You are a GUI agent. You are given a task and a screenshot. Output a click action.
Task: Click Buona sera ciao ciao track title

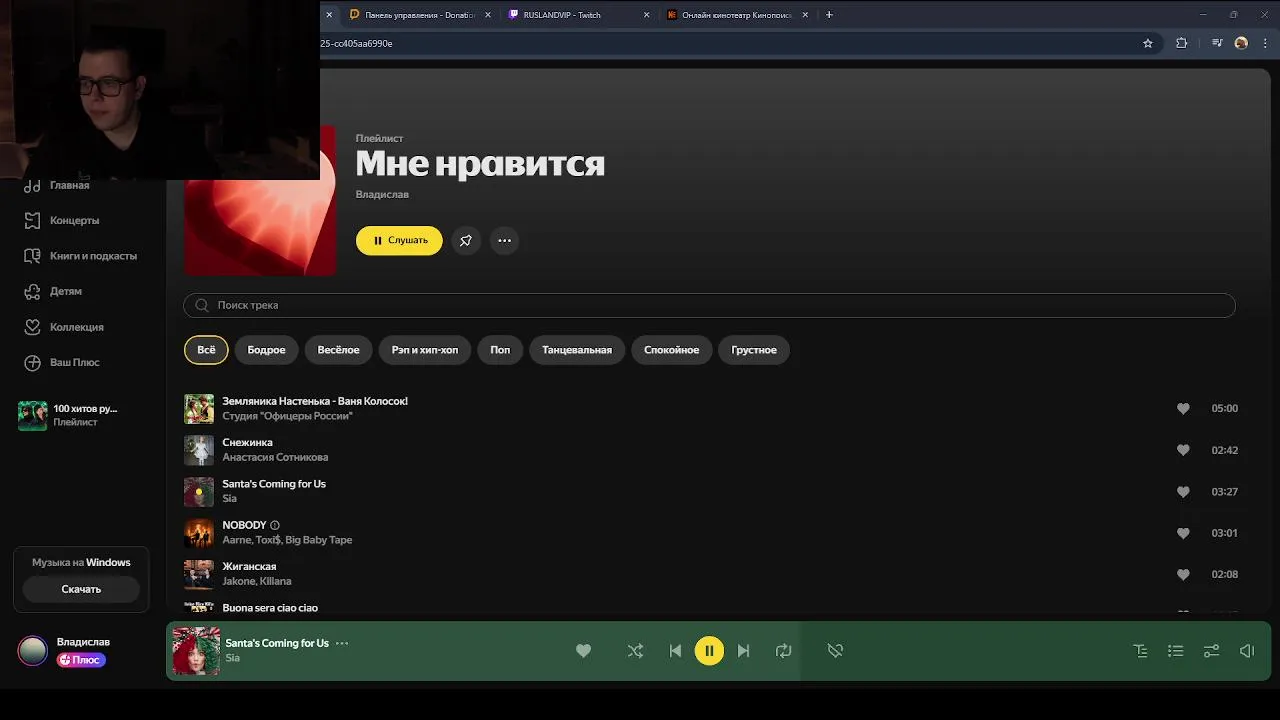tap(270, 608)
